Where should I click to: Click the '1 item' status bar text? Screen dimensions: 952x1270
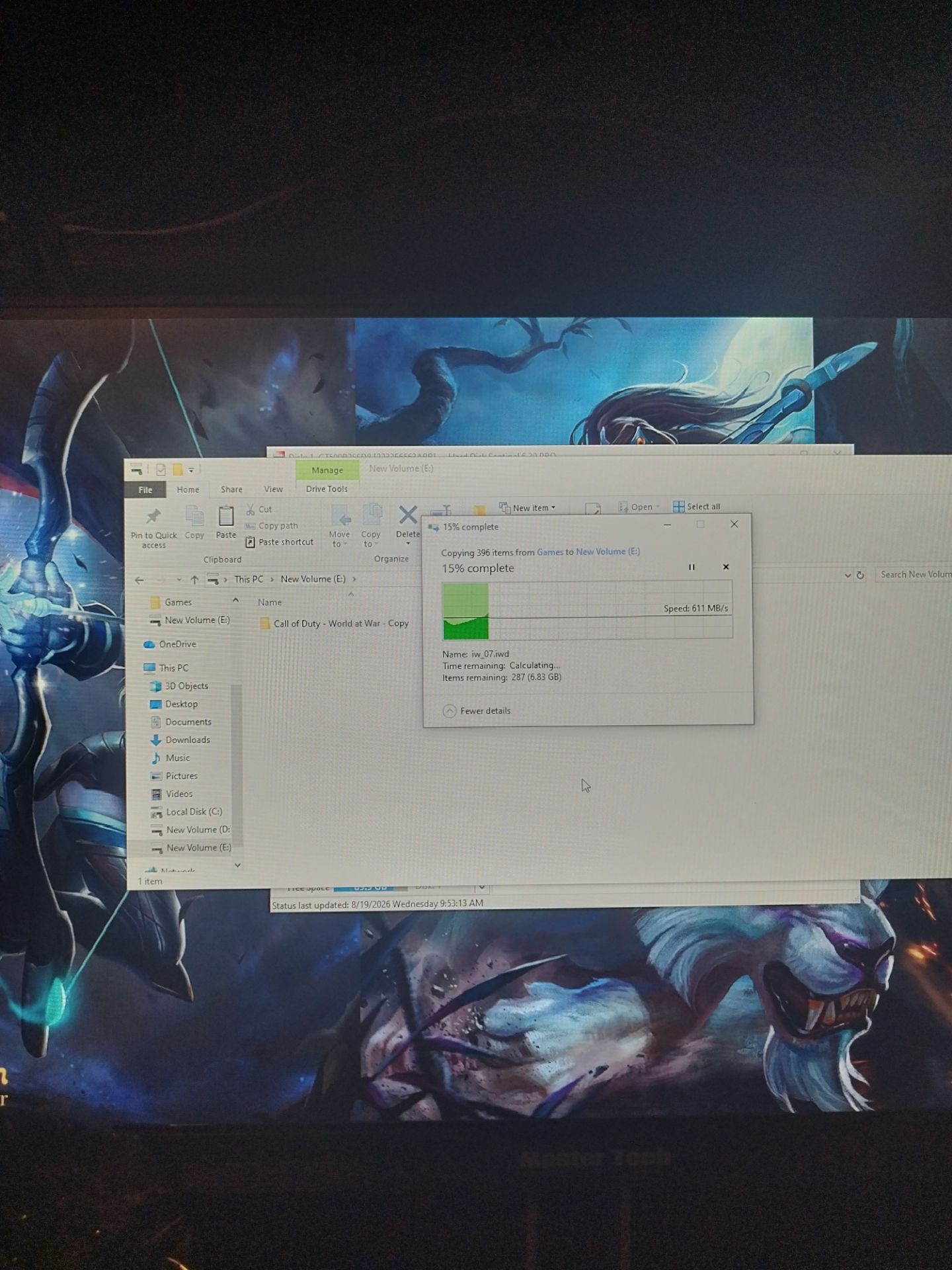pyautogui.click(x=150, y=882)
